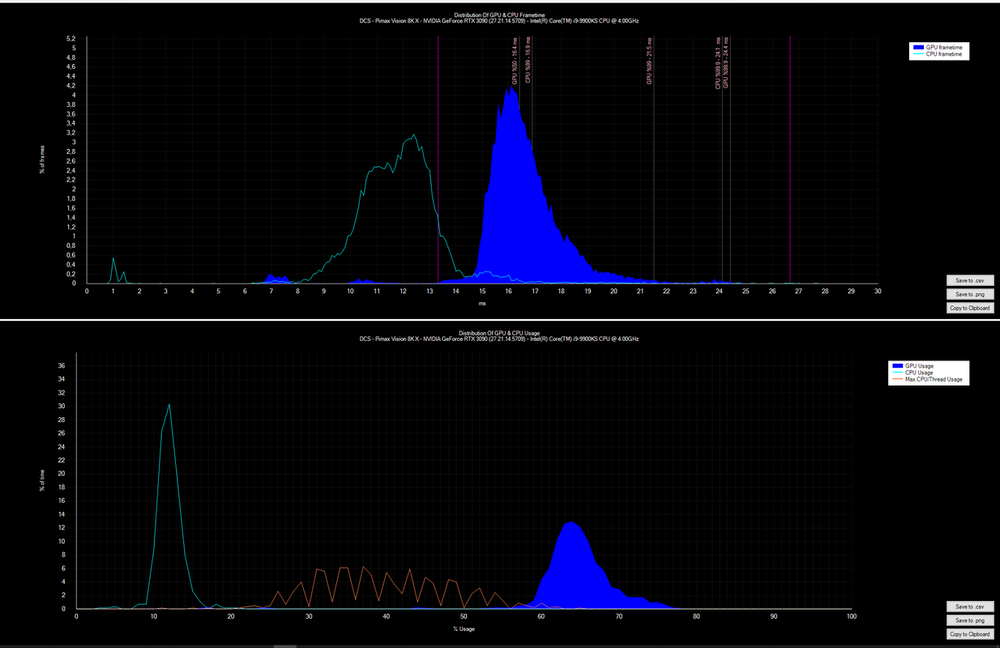Viewport: 1000px width, 648px height.
Task: Click the teal CPU frametime peak near 12.4 ms
Action: 414,135
